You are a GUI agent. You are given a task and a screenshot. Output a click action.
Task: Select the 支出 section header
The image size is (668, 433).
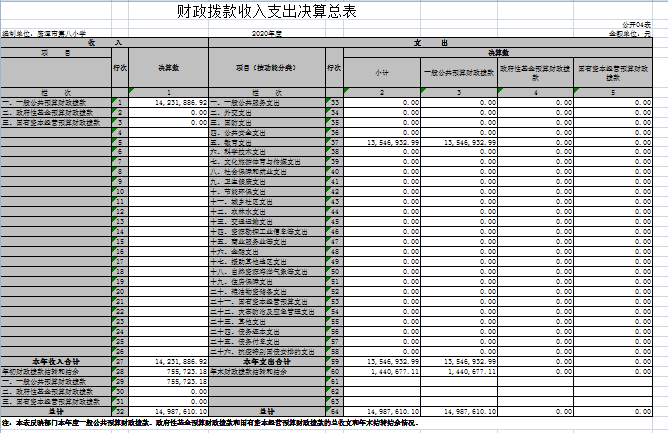click(430, 43)
